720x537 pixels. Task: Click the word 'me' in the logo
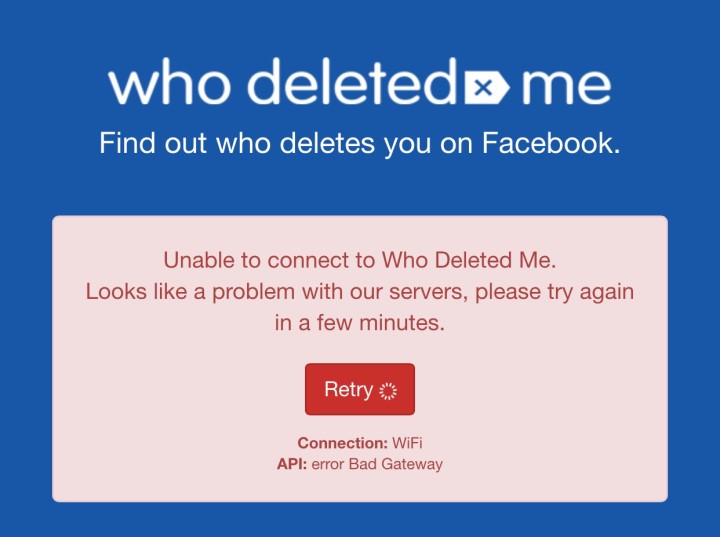[567, 87]
